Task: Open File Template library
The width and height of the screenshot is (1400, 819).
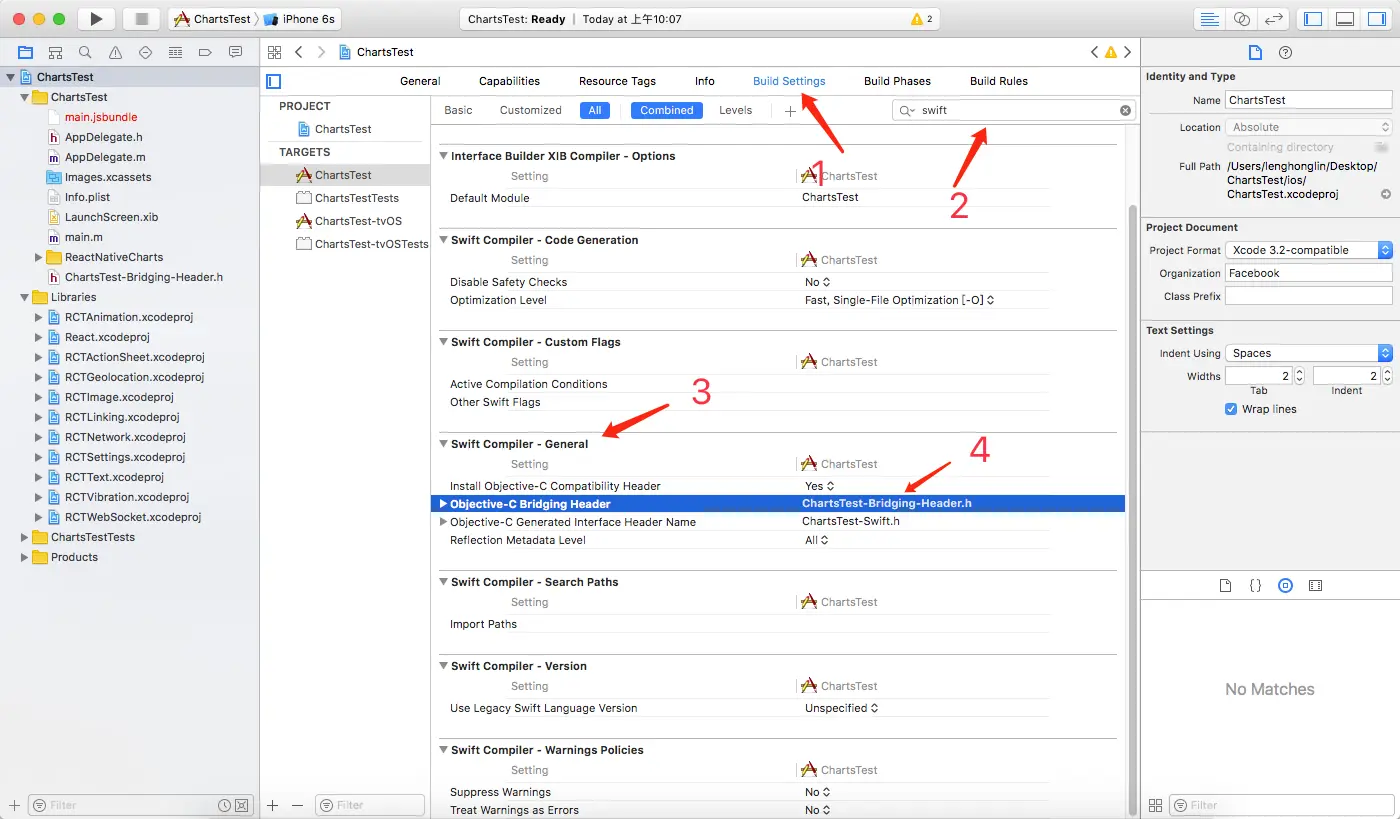Action: click(1225, 586)
